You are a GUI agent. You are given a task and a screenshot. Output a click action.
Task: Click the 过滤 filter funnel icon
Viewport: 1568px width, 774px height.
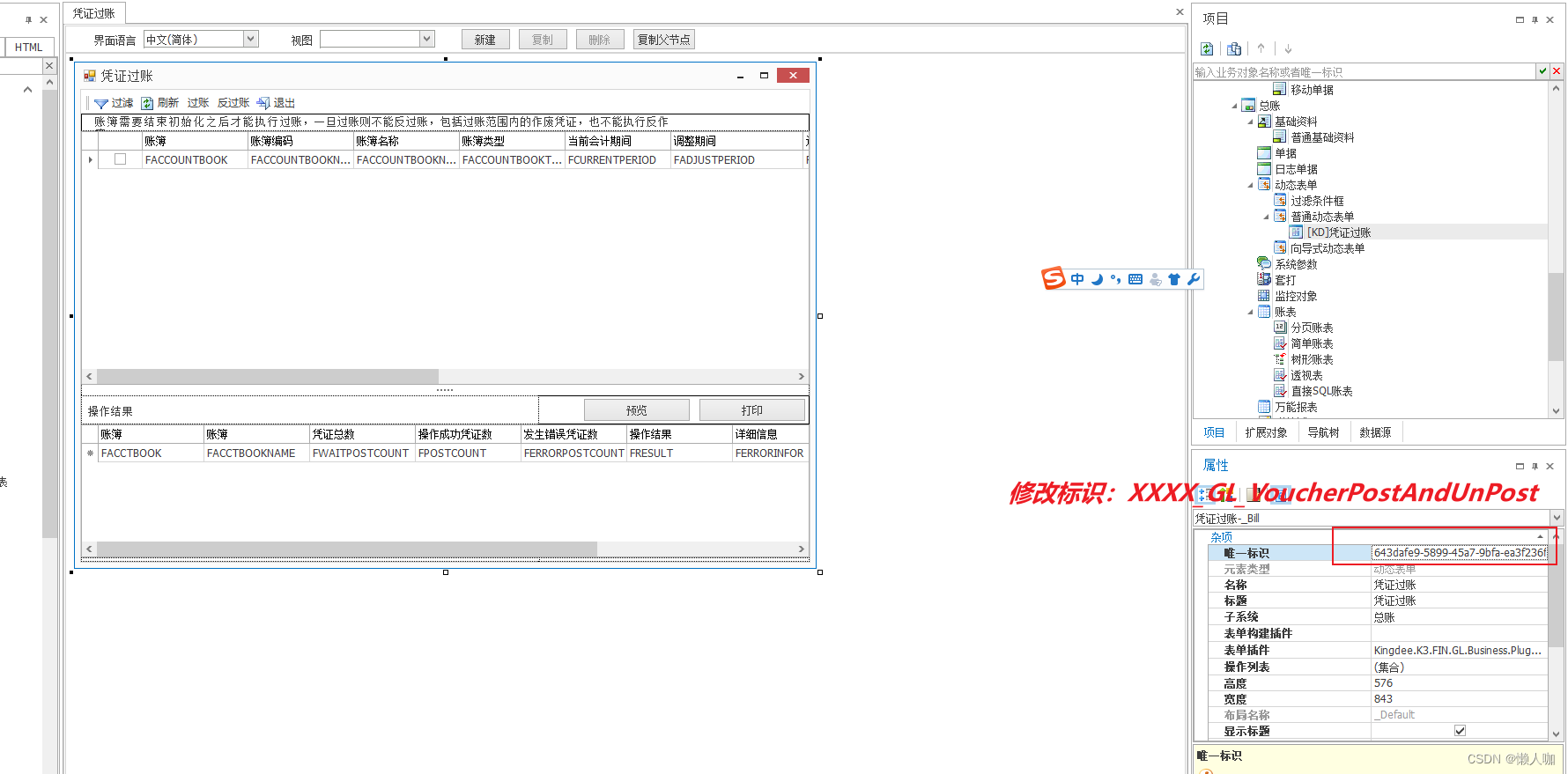(101, 104)
